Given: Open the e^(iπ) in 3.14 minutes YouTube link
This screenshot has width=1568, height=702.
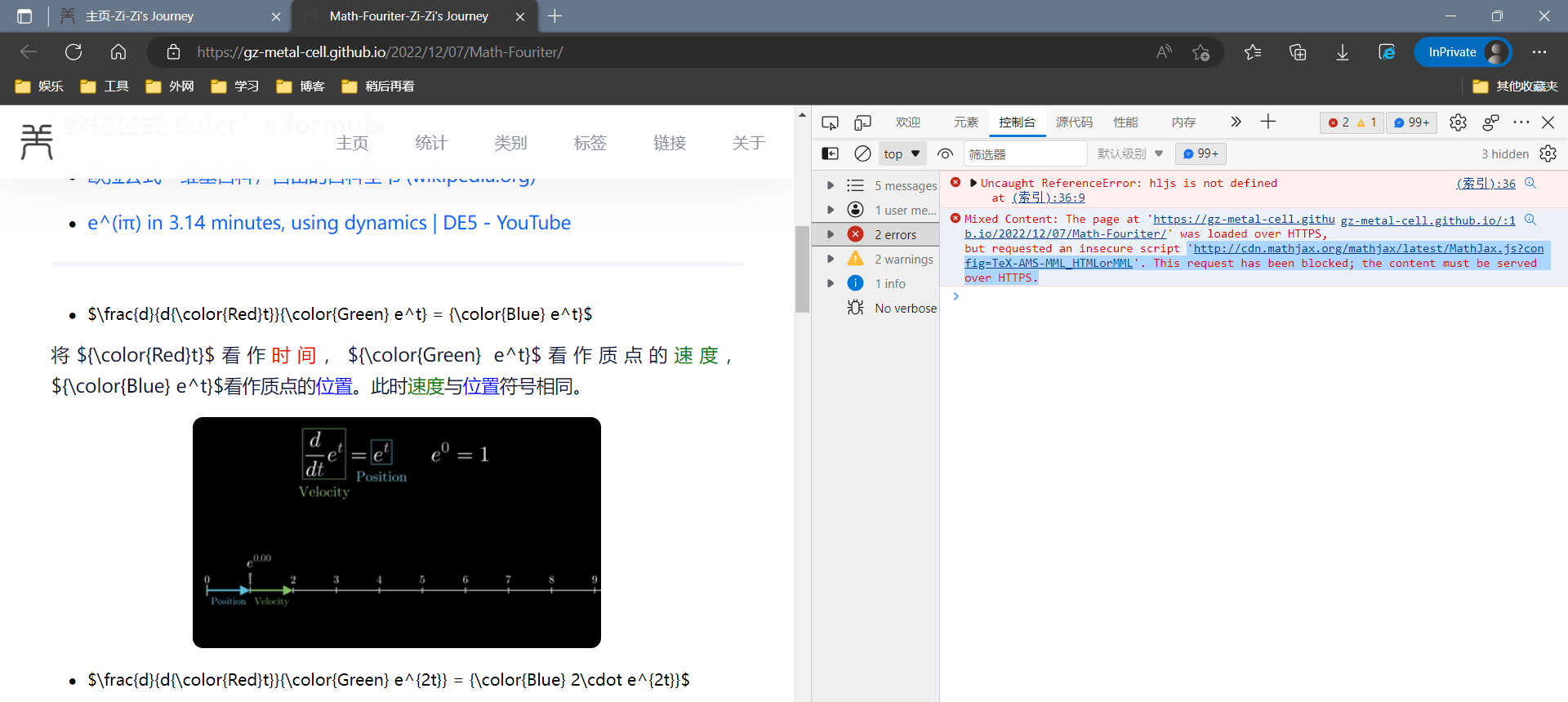Looking at the screenshot, I should pos(329,223).
